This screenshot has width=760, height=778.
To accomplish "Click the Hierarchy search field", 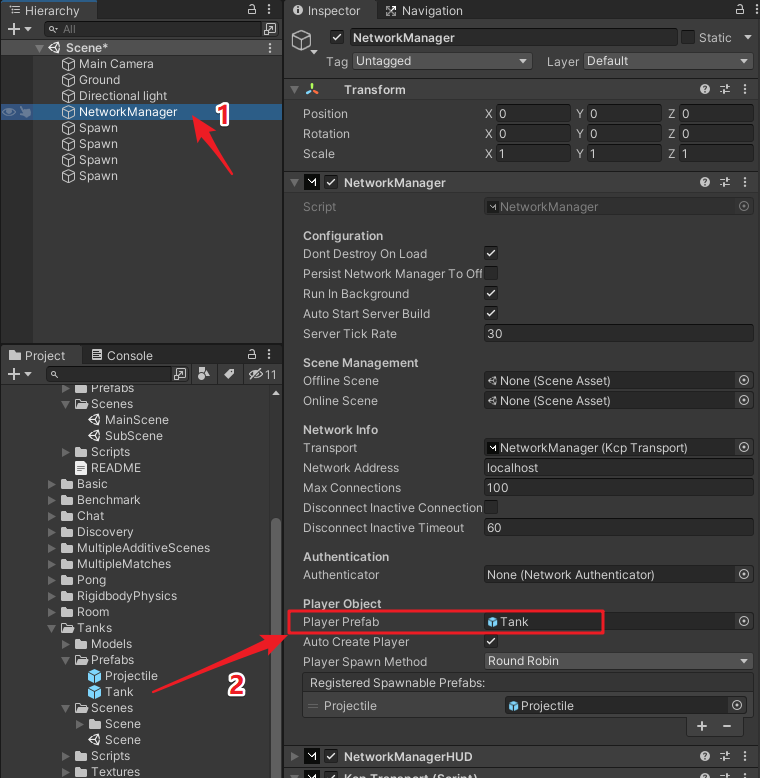I will 153,29.
